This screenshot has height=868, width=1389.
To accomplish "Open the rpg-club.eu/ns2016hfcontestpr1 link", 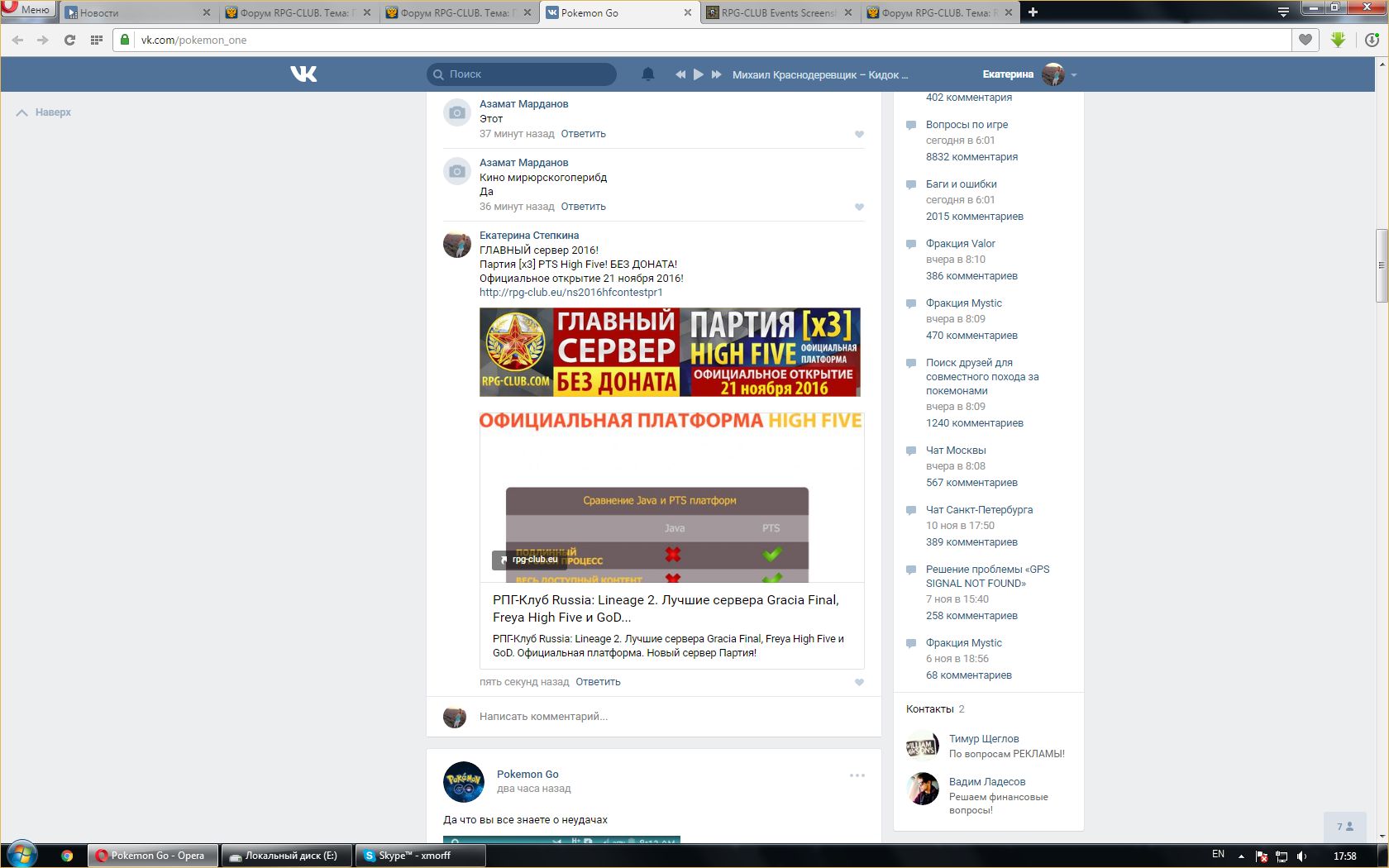I will (570, 293).
